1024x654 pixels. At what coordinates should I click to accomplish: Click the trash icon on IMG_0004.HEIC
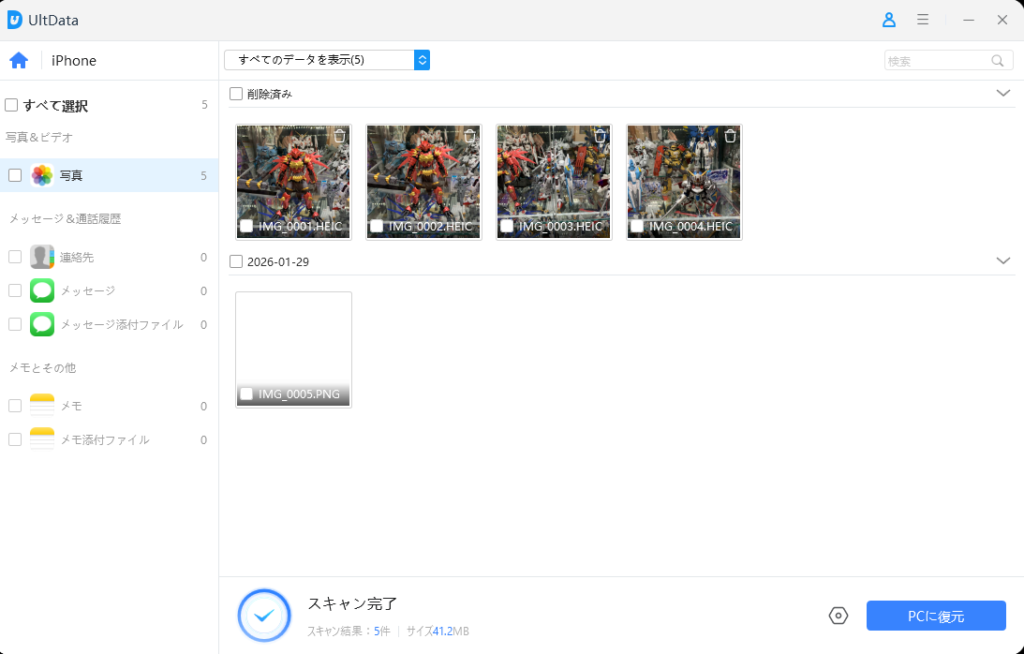click(730, 136)
